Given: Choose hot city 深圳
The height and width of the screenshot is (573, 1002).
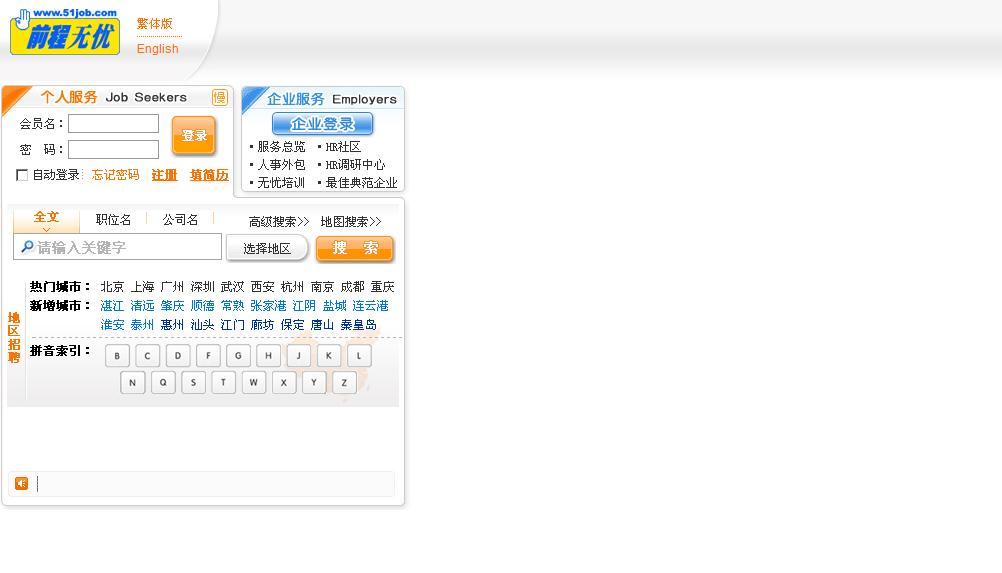Looking at the screenshot, I should click(203, 287).
